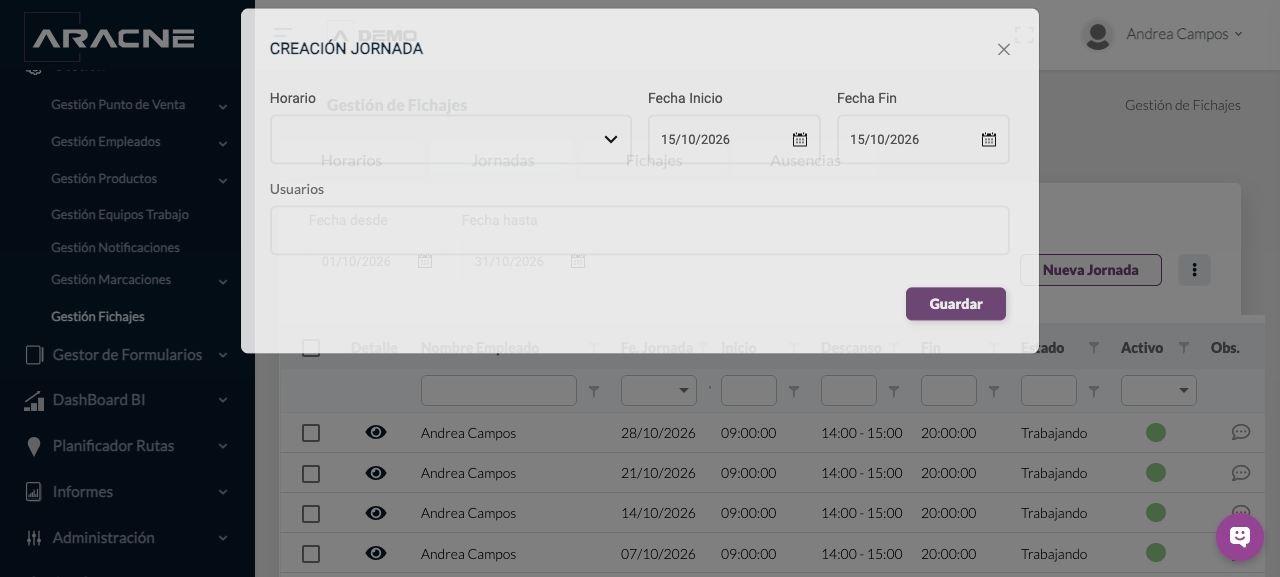Click the Fecha Inicio date field
Screen dimensions: 1280x577
click(x=734, y=139)
